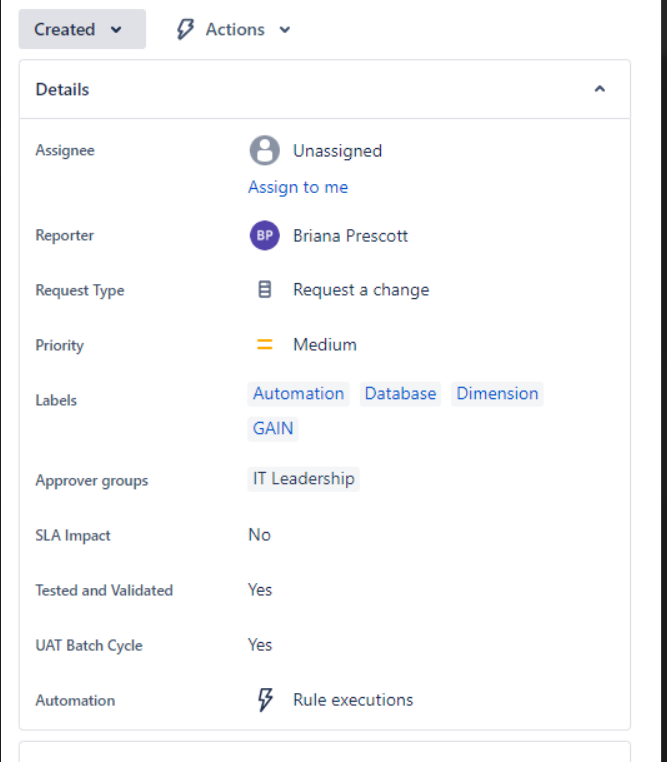Click the unassigned avatar icon

[264, 151]
